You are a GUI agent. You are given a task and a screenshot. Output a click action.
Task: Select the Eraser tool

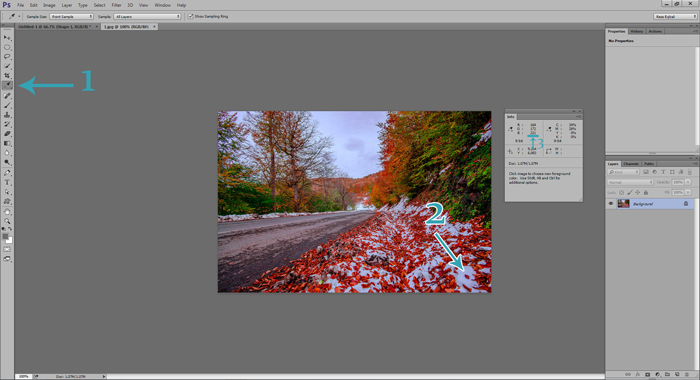[7, 134]
